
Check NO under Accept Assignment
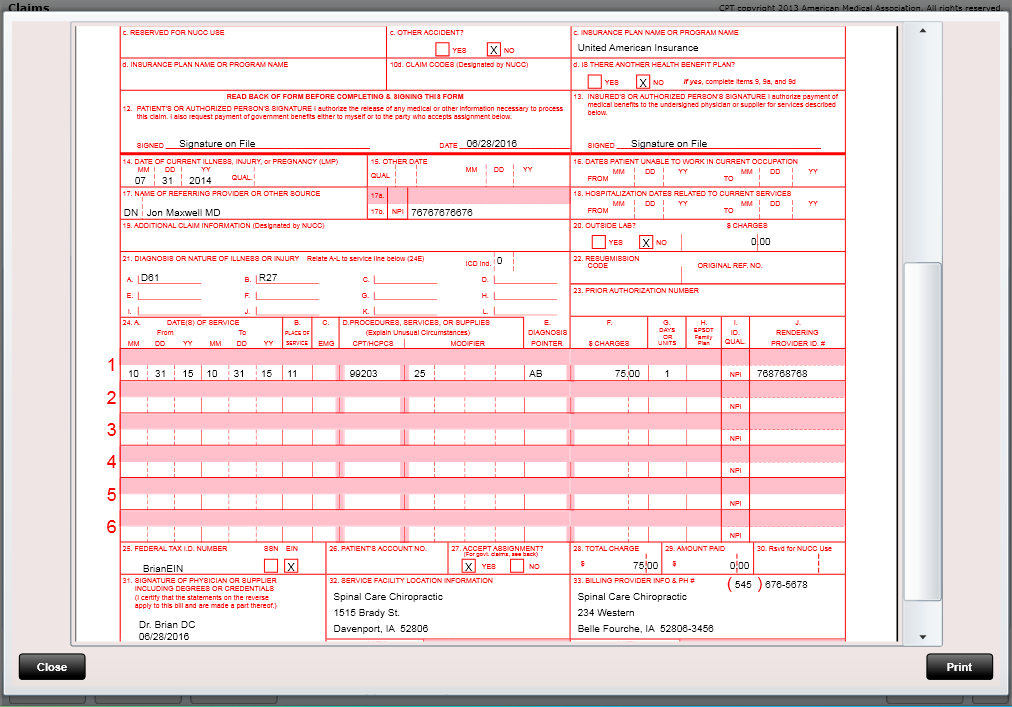pyautogui.click(x=515, y=565)
